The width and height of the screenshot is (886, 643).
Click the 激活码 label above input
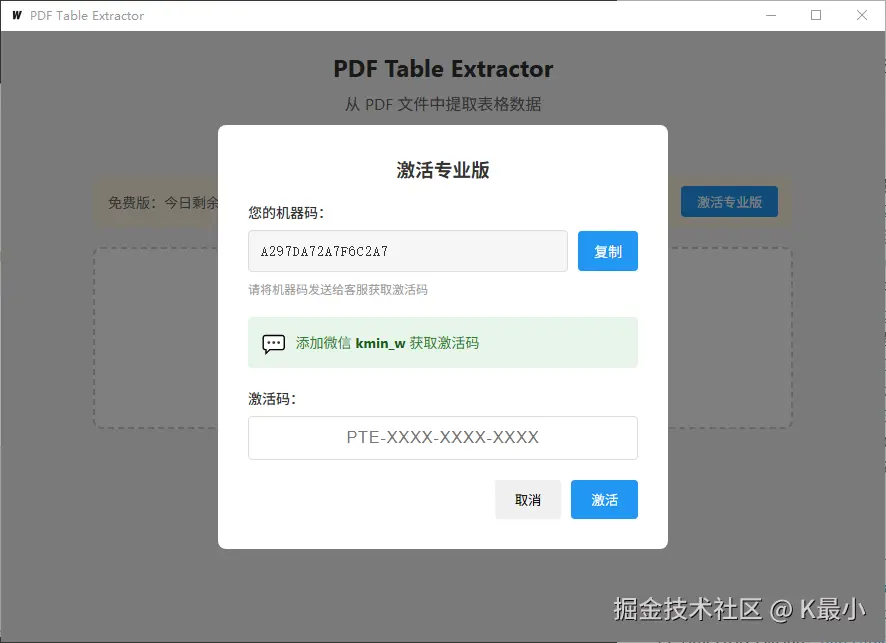(272, 399)
